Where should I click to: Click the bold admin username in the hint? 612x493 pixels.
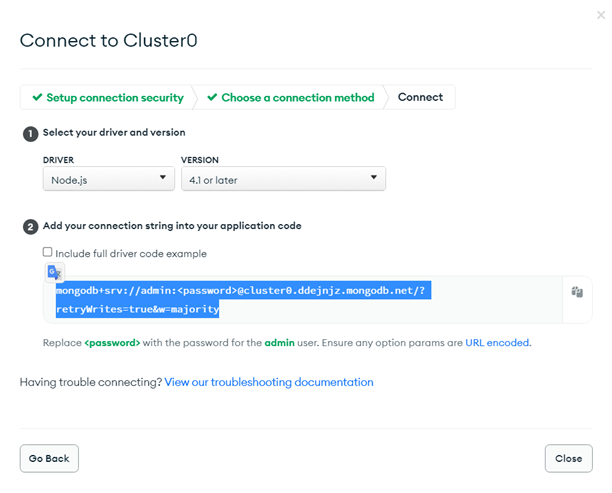[278, 343]
